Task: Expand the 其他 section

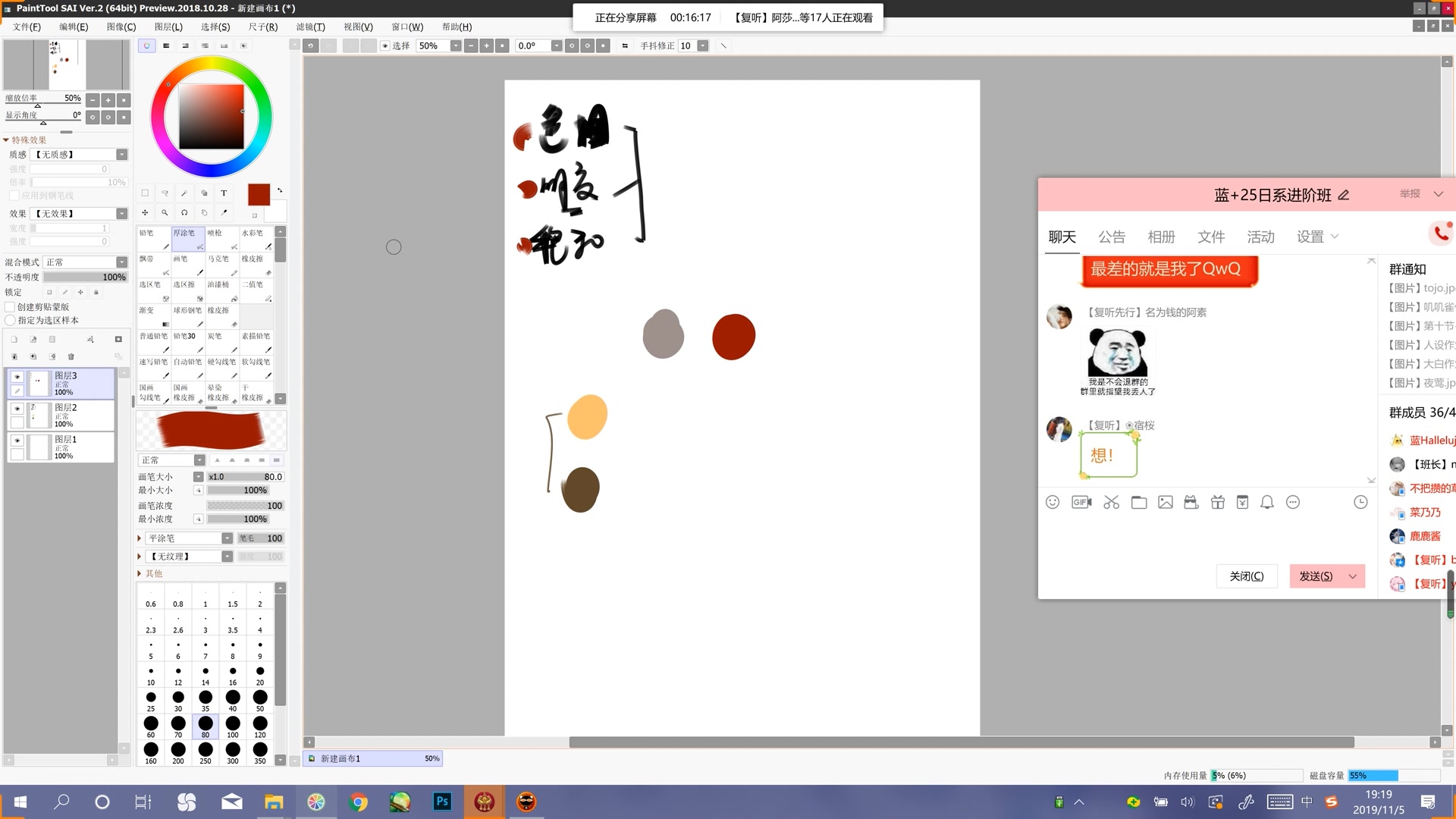Action: coord(140,574)
